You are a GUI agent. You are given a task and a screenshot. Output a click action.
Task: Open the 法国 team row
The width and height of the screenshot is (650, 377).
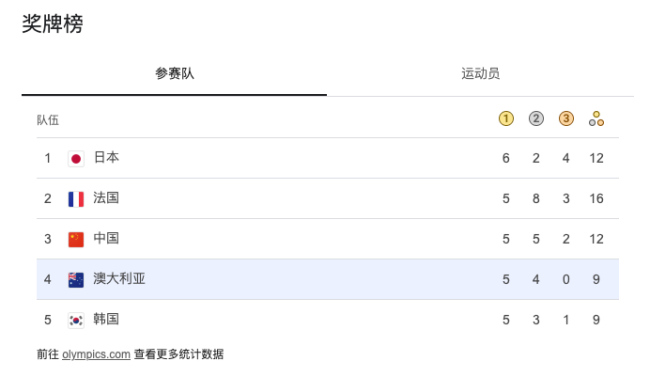[x=327, y=199]
